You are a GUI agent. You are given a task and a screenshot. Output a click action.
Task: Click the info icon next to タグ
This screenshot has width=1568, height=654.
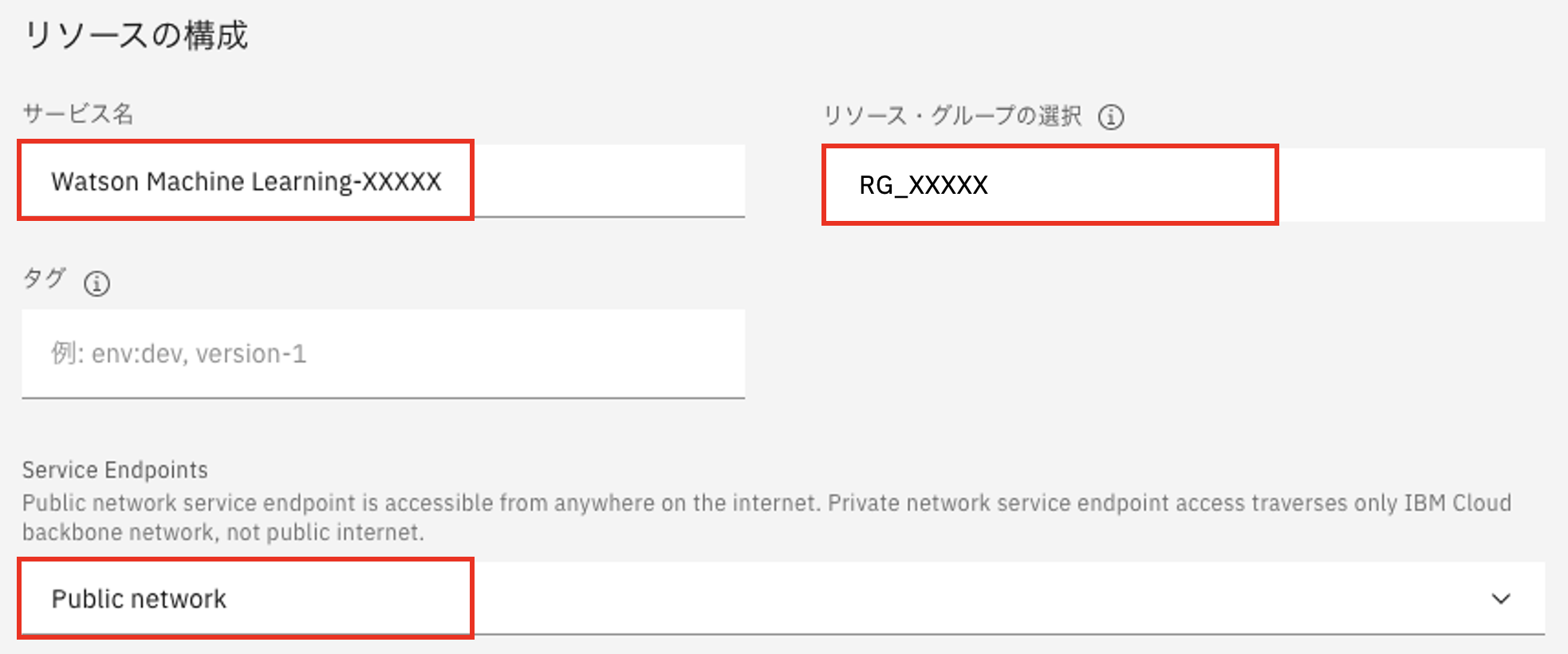pyautogui.click(x=97, y=283)
